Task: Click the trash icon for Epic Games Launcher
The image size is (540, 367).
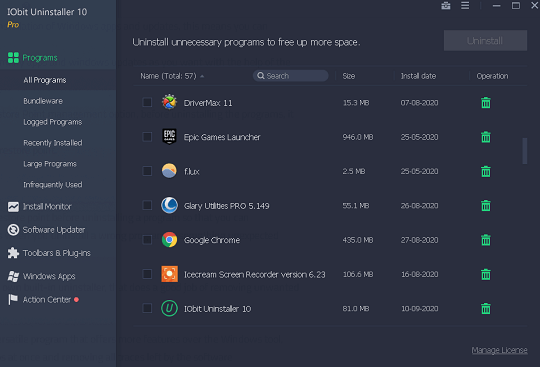Action: click(x=486, y=137)
